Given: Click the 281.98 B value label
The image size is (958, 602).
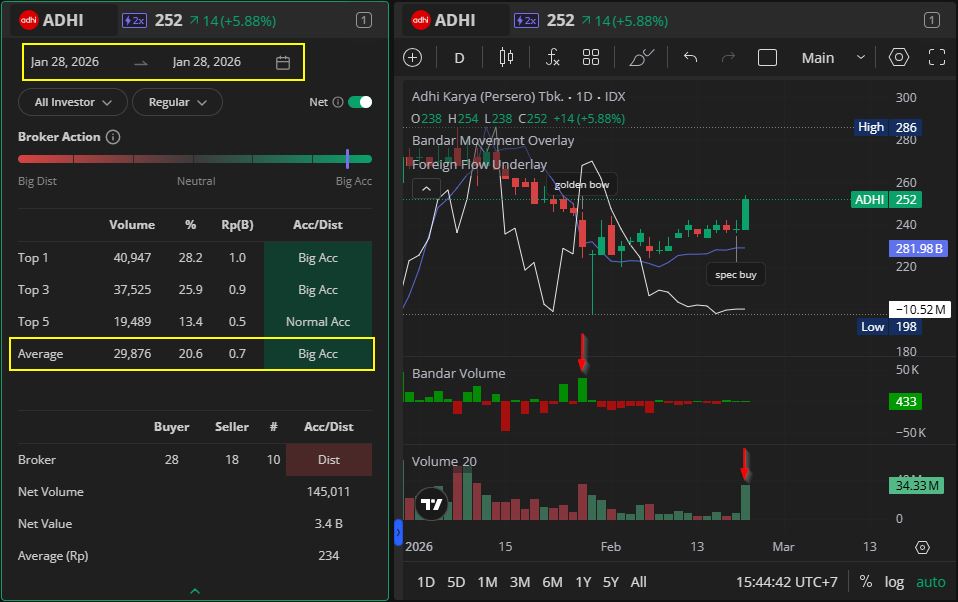Looking at the screenshot, I should click(918, 248).
